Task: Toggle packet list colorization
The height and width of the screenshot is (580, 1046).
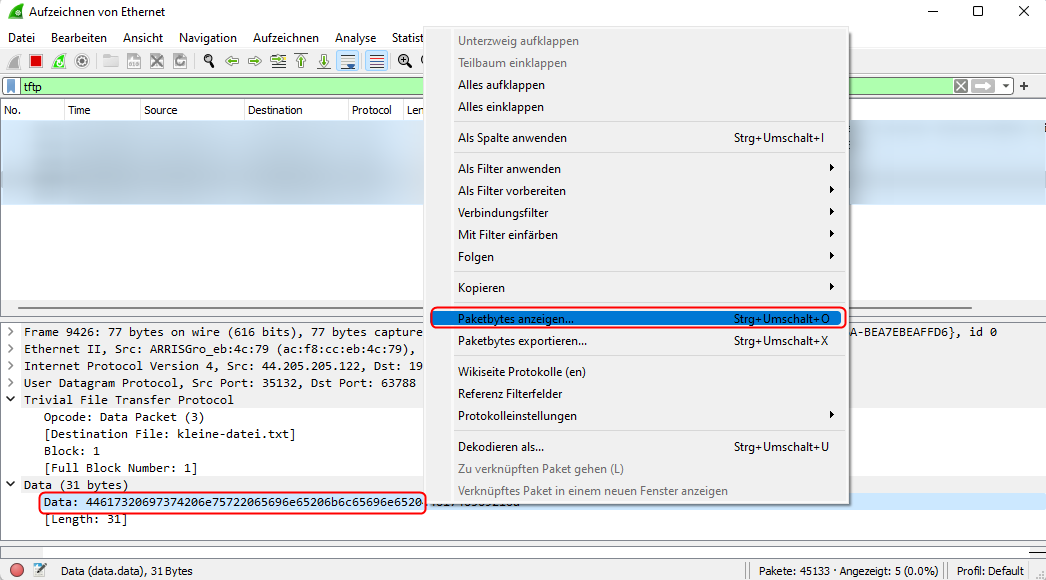Action: (377, 61)
